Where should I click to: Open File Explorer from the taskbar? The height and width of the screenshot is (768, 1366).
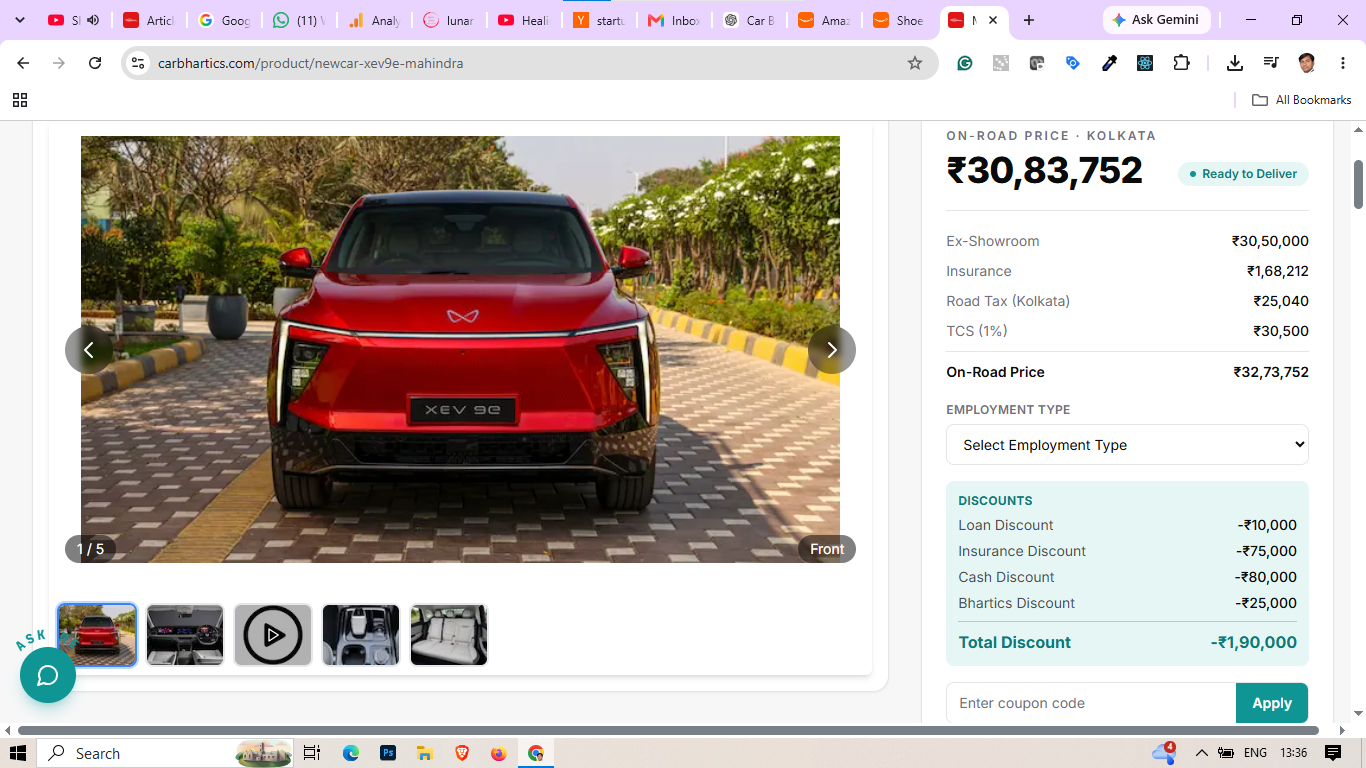[x=424, y=753]
